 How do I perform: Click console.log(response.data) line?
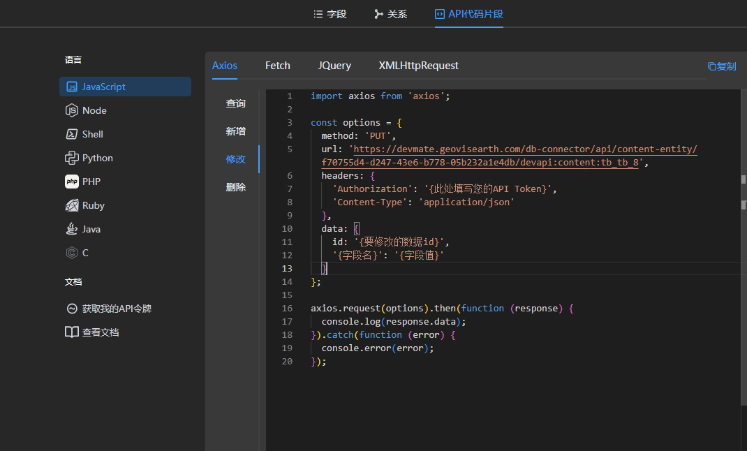[394, 322]
